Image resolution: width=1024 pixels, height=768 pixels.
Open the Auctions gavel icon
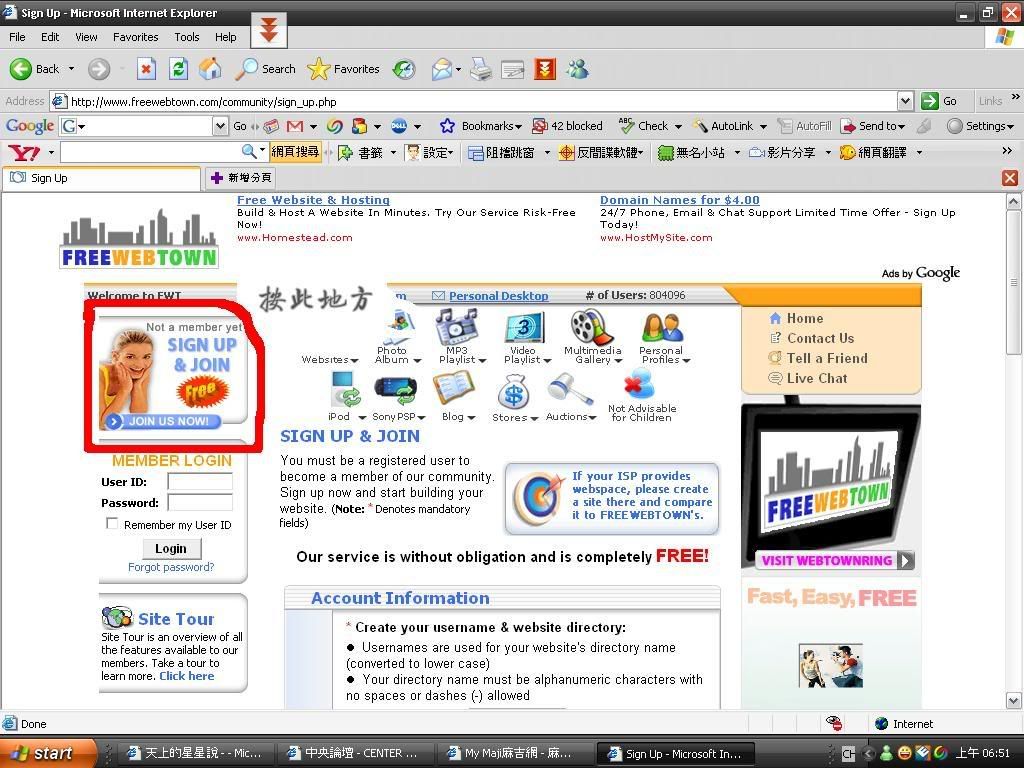(569, 390)
